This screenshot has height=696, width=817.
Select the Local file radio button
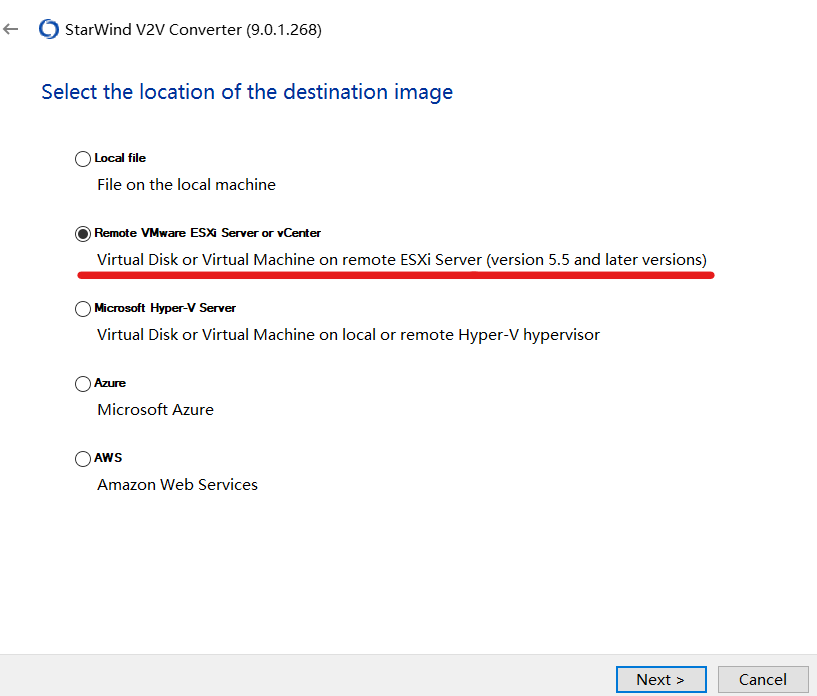83,158
